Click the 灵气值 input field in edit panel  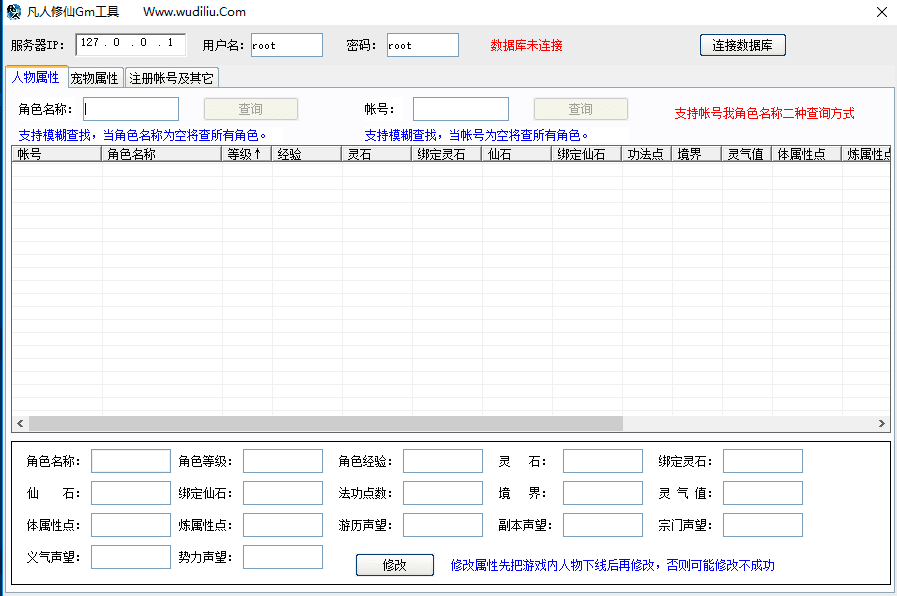pos(763,493)
